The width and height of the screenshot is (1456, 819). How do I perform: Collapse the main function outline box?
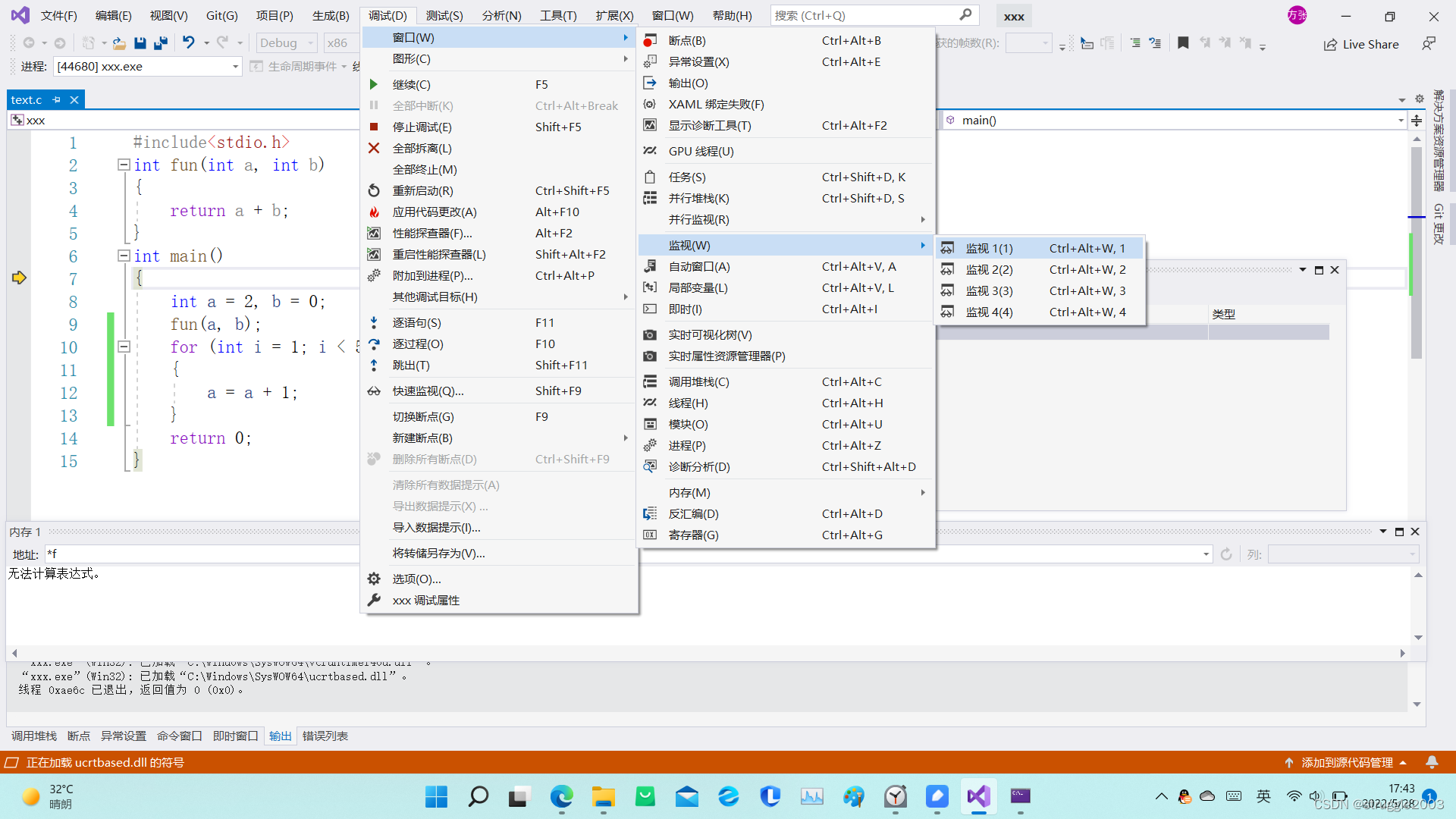[x=124, y=256]
